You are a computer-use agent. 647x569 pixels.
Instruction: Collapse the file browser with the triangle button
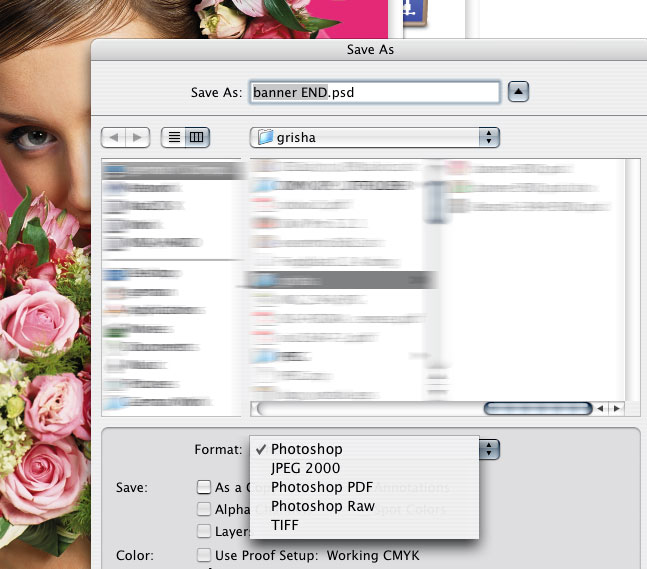coord(518,91)
